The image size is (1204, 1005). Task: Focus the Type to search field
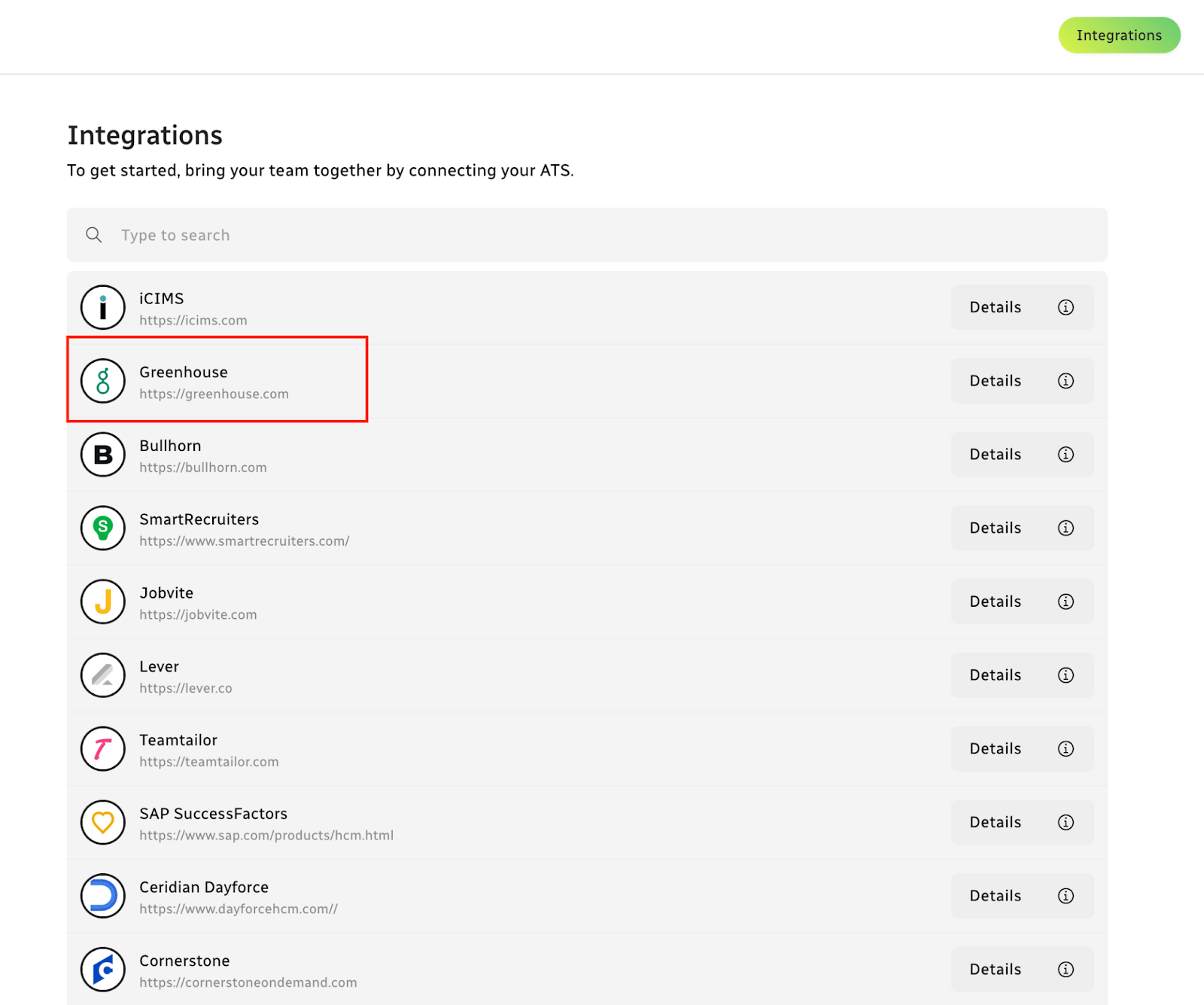coord(587,235)
